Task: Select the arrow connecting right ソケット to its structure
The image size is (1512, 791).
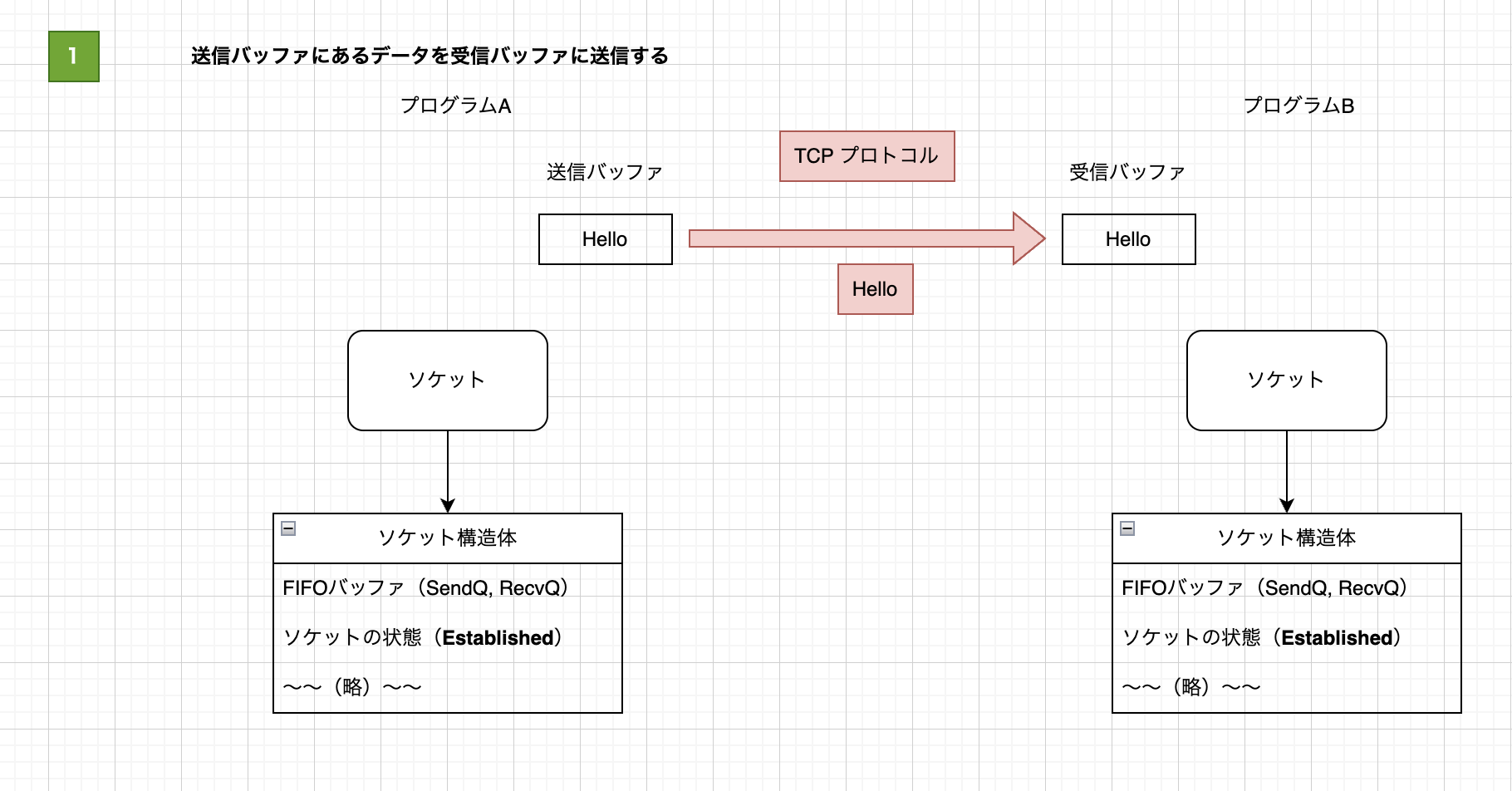Action: pyautogui.click(x=1286, y=471)
